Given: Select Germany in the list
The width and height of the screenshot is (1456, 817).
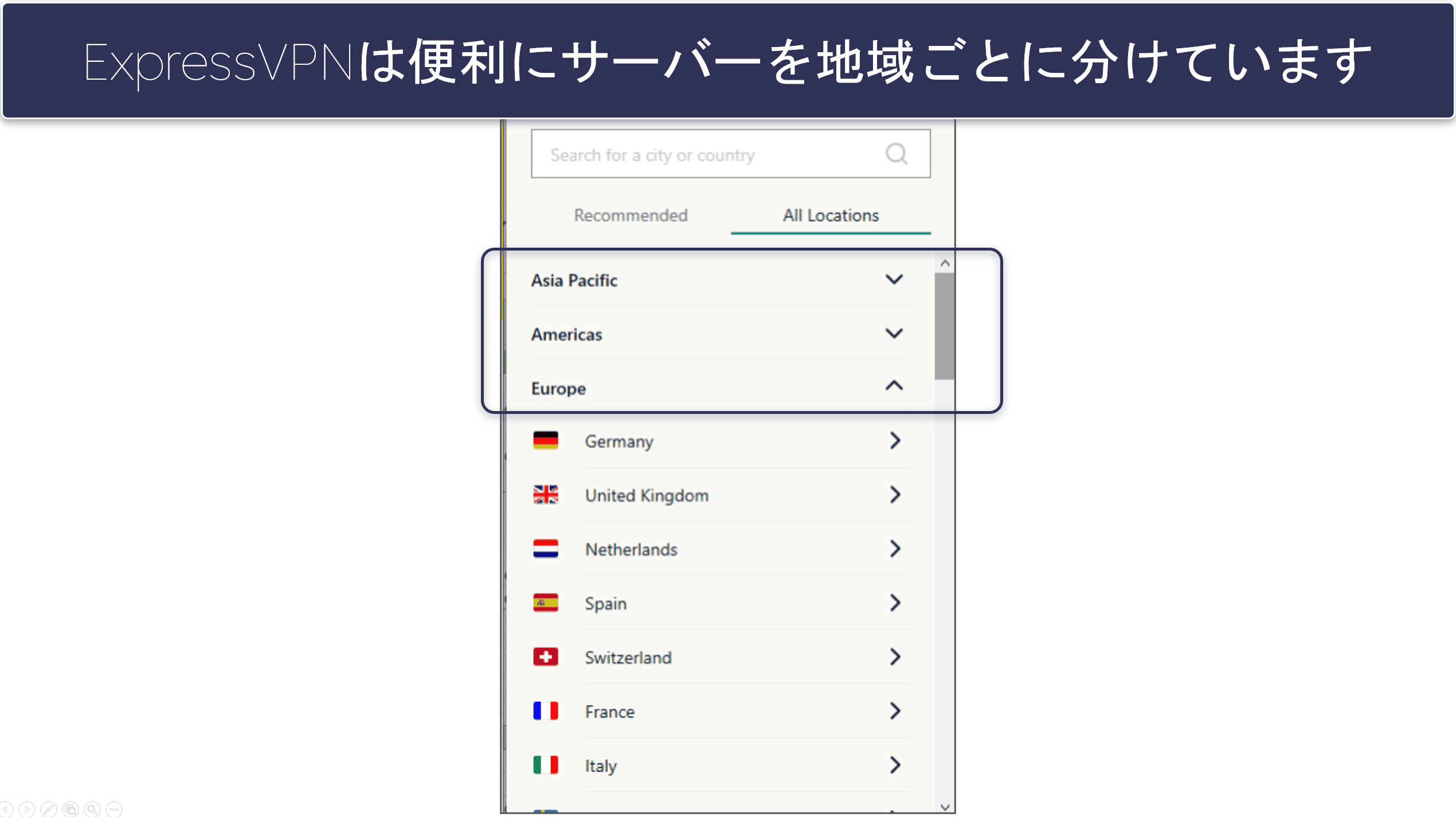Looking at the screenshot, I should point(619,441).
